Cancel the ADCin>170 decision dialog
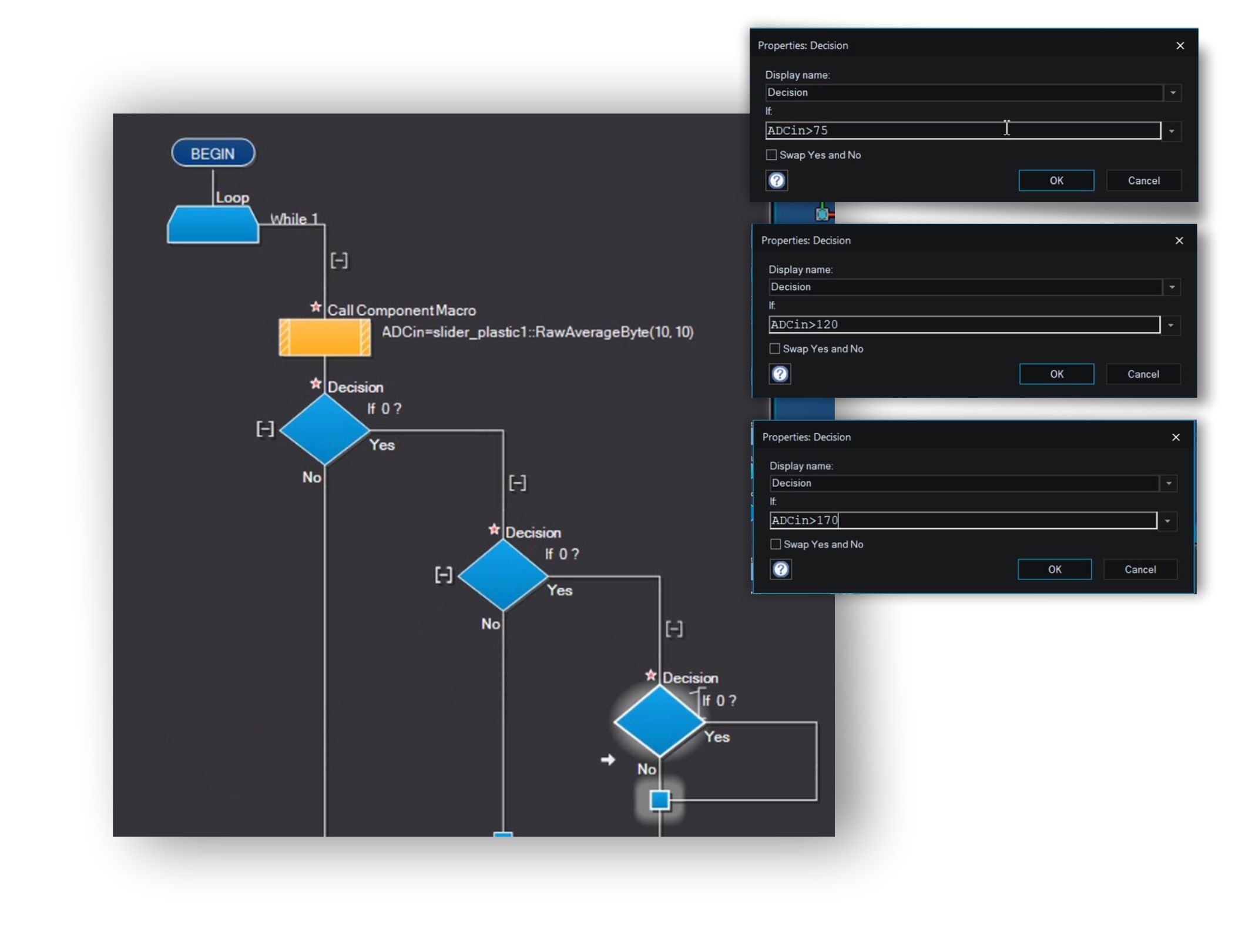1235x952 pixels. pyautogui.click(x=1139, y=569)
